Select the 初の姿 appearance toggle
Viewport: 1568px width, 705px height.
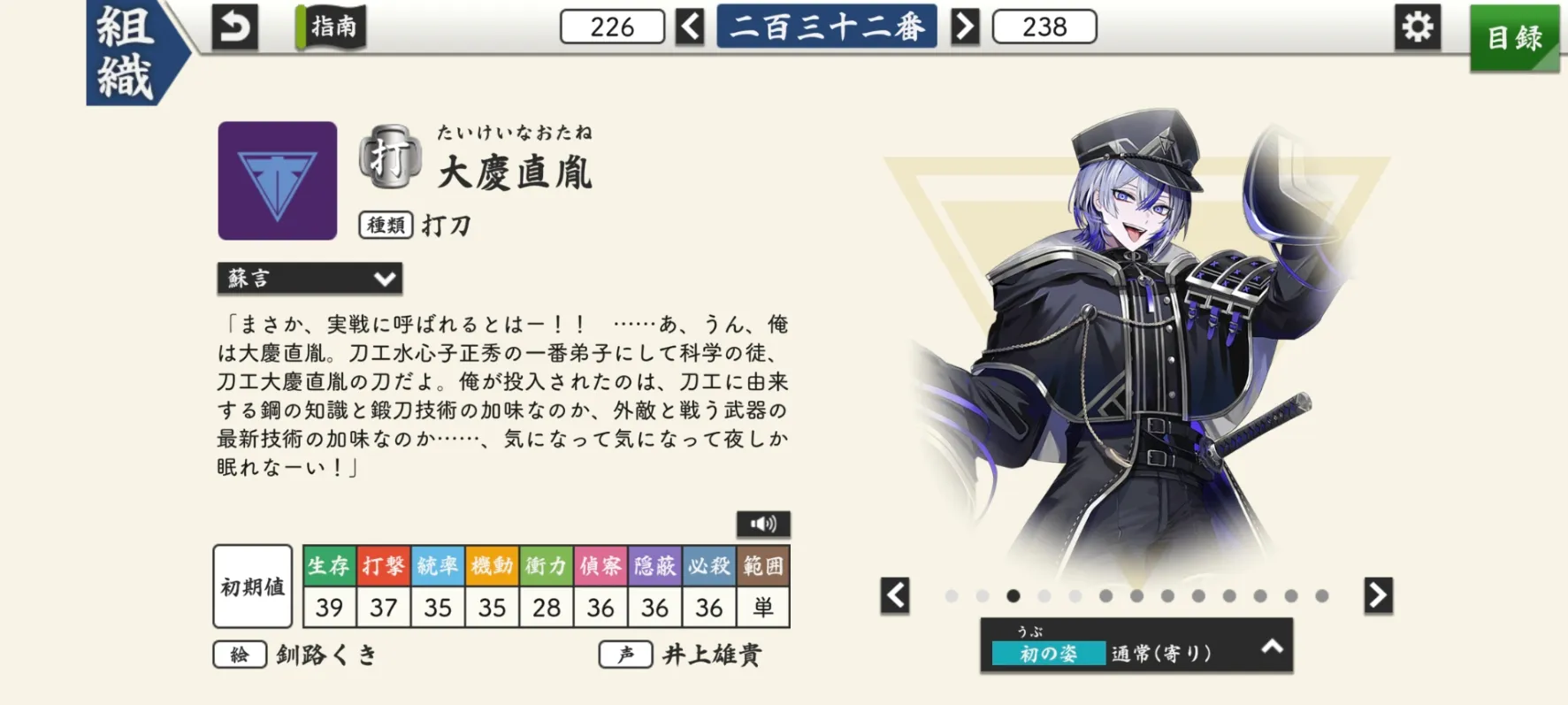pos(1049,653)
